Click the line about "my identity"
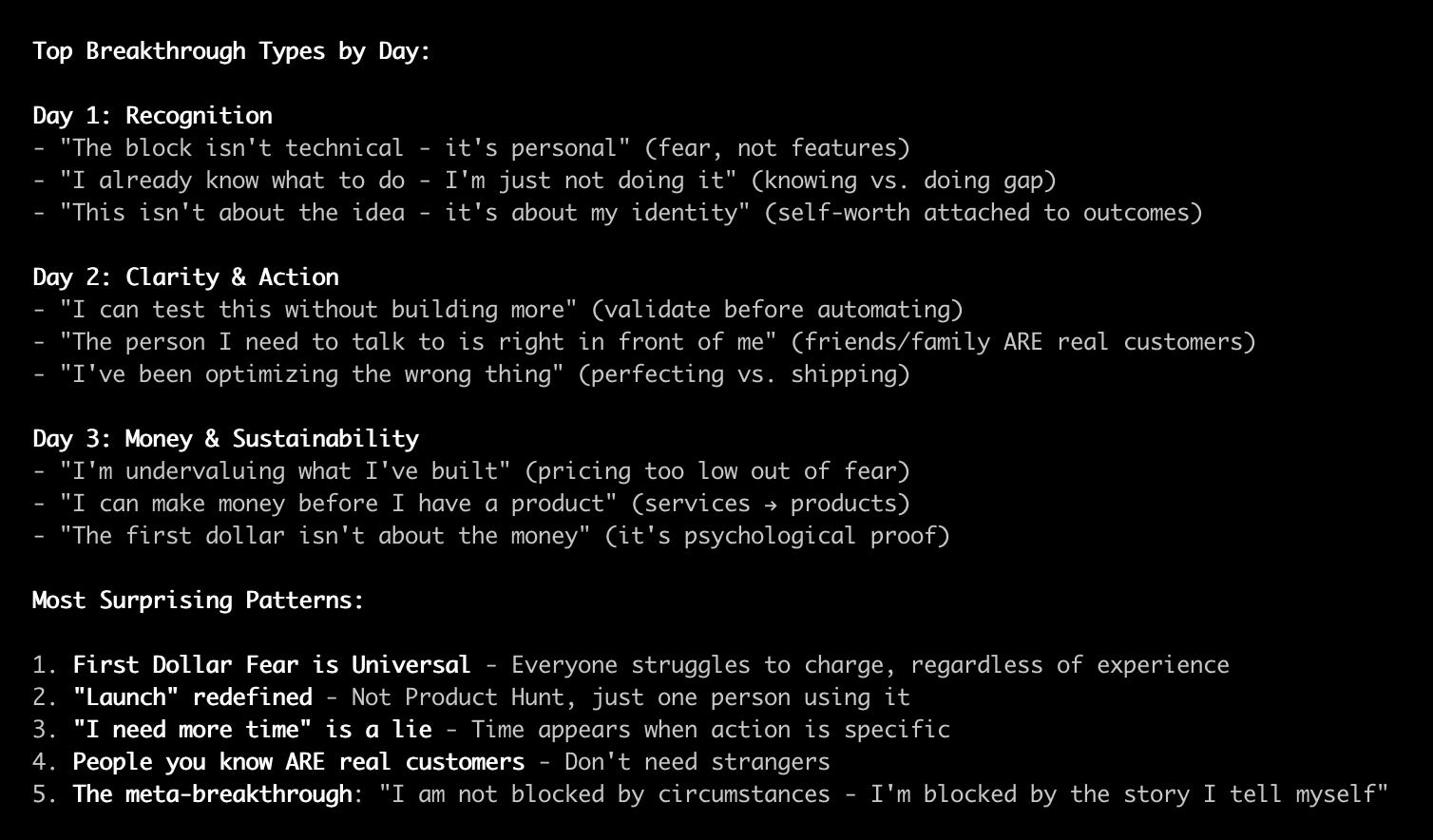This screenshot has height=840, width=1433. (x=618, y=213)
